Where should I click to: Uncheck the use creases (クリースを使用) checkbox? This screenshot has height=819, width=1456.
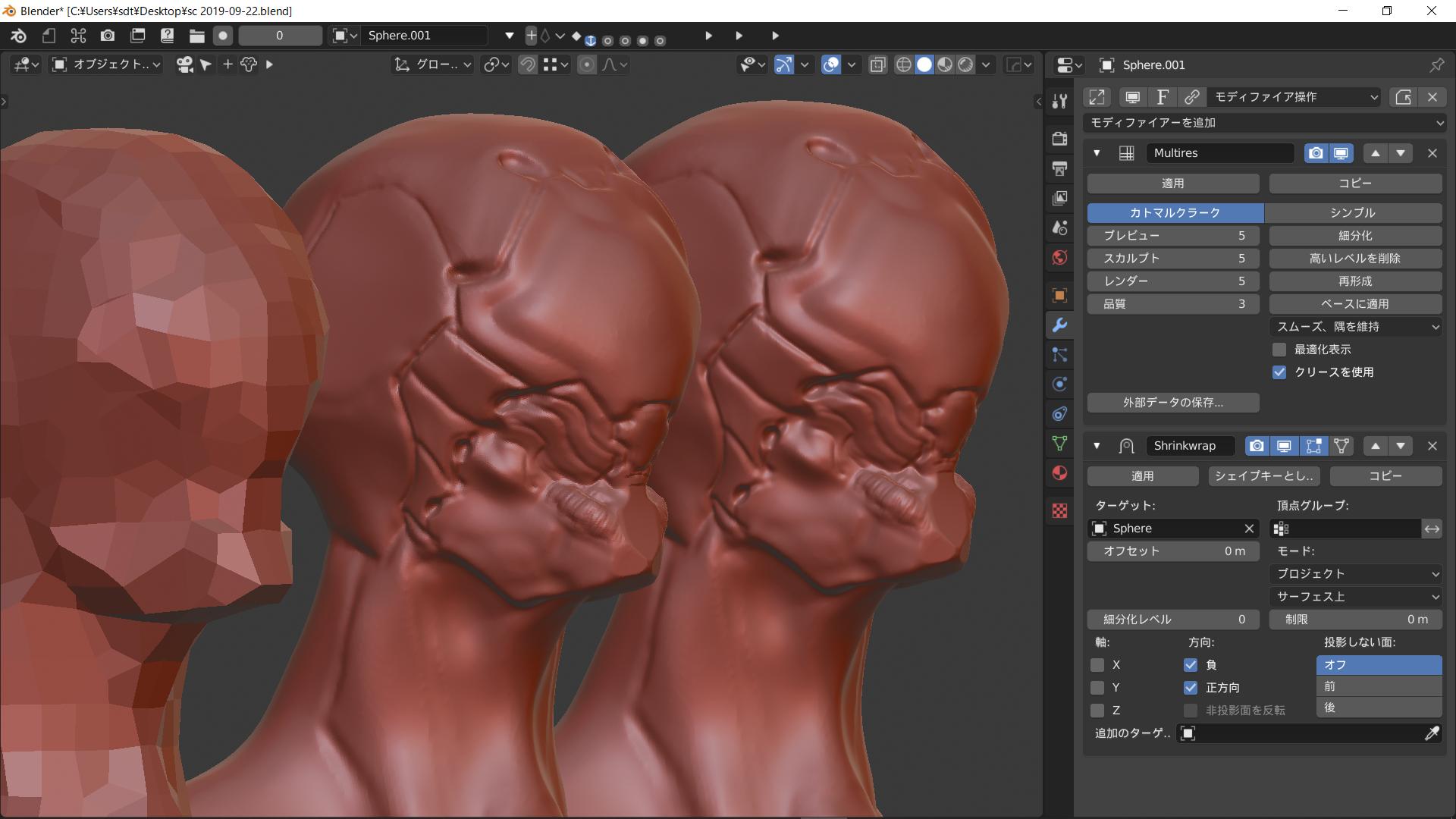pos(1279,372)
